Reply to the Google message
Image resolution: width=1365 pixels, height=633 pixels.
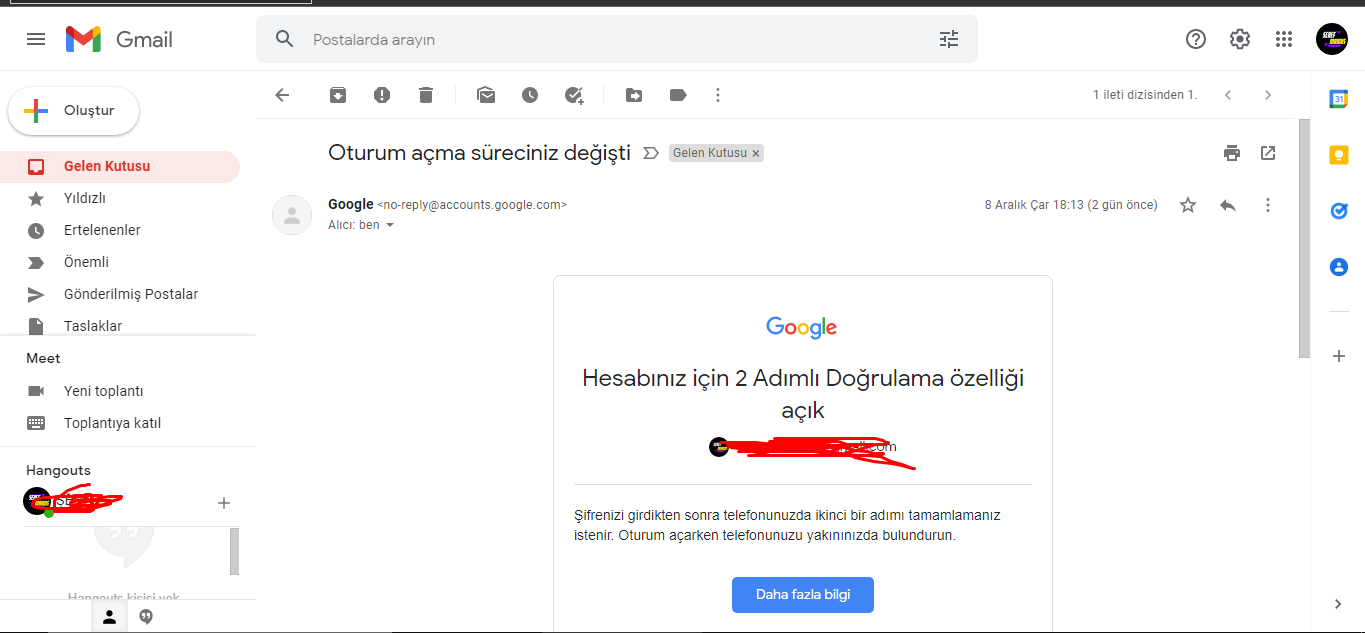[1228, 205]
